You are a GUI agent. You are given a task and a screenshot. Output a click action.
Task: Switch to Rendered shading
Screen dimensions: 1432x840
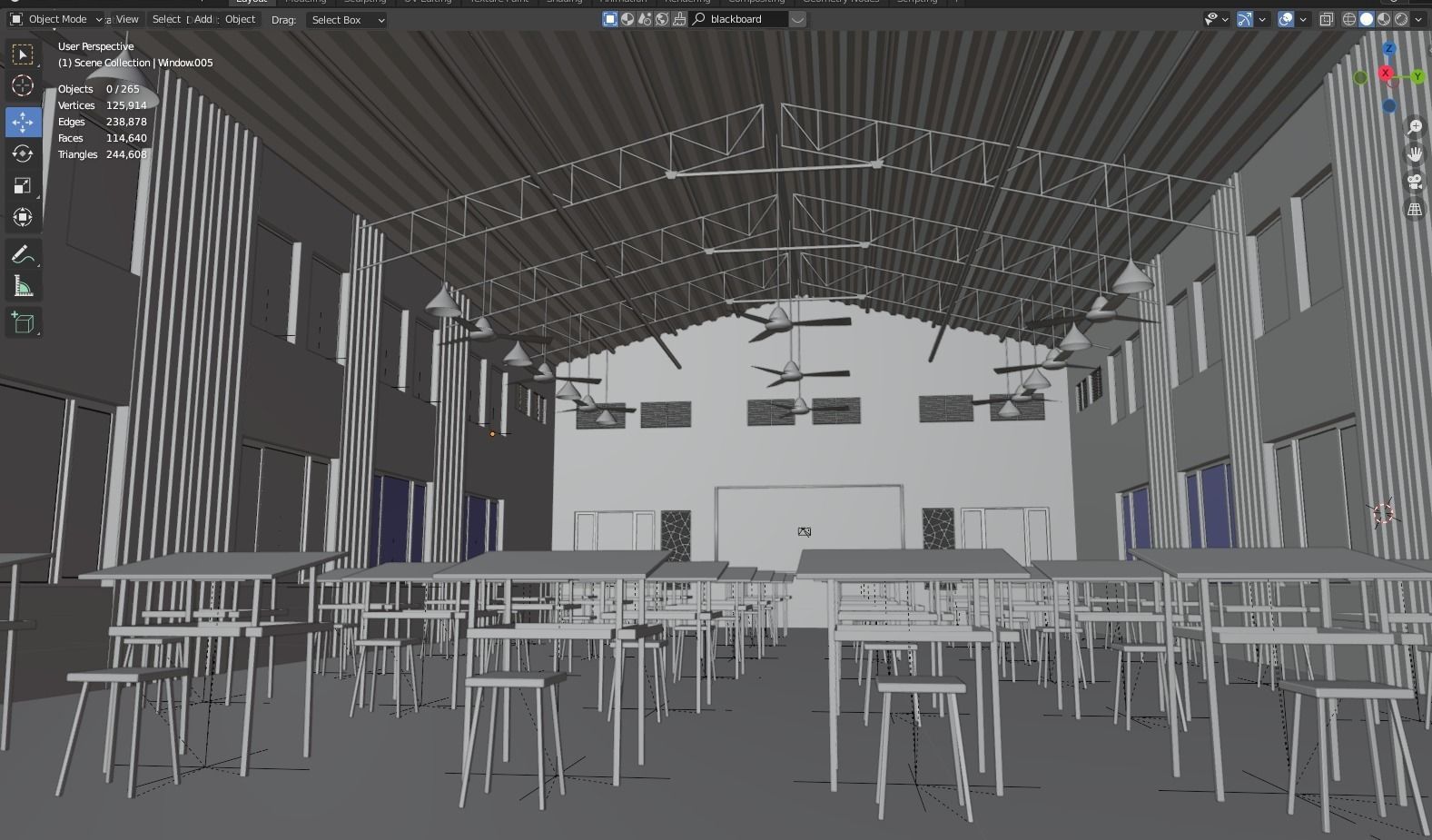[x=1401, y=19]
